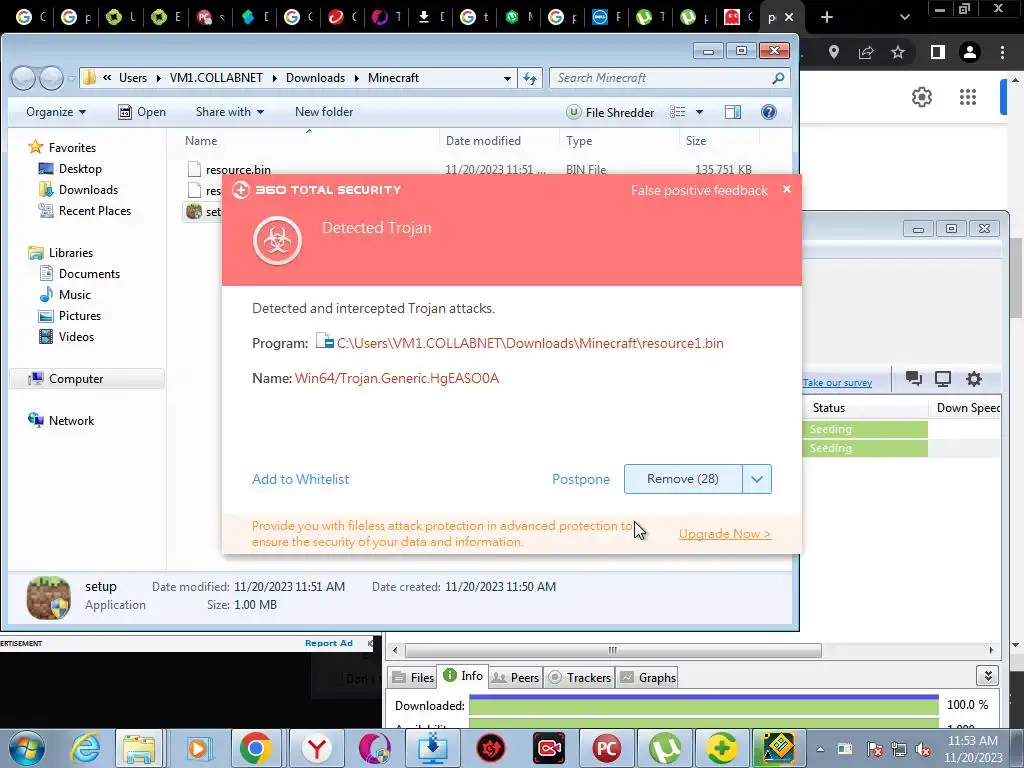
Task: Switch to the uTorrent Peers tab
Action: pyautogui.click(x=515, y=678)
